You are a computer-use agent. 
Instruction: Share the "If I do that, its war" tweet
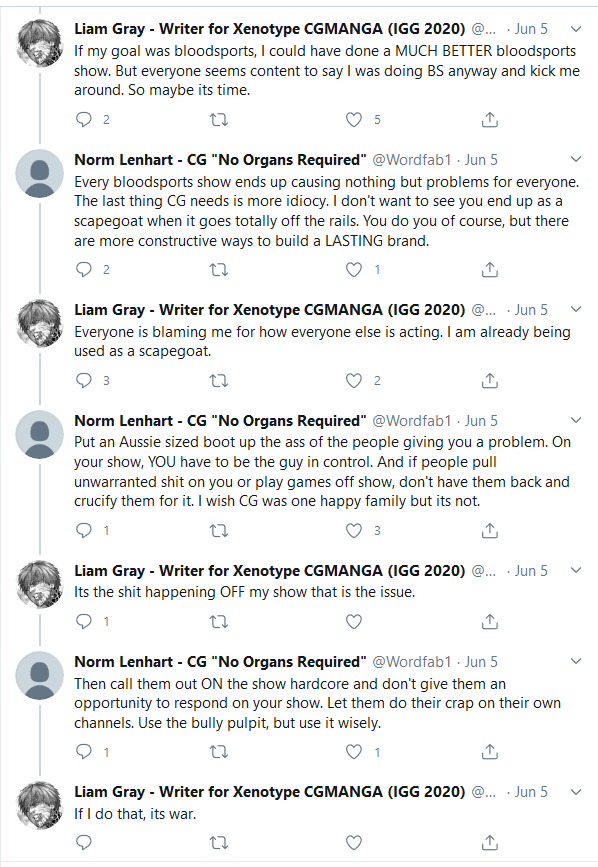490,842
